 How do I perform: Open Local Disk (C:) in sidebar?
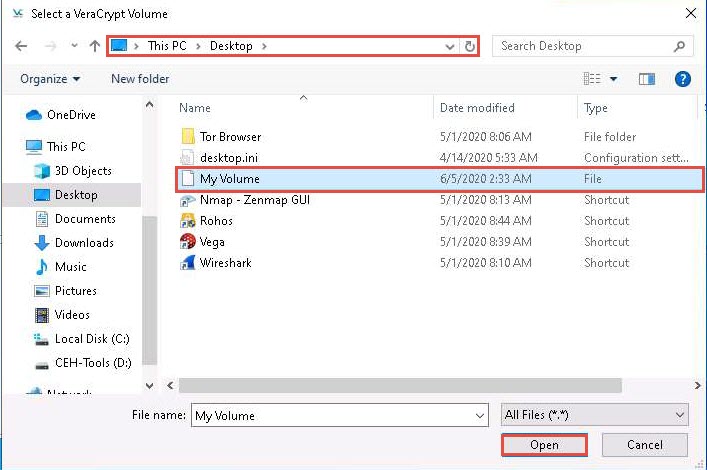pos(92,339)
